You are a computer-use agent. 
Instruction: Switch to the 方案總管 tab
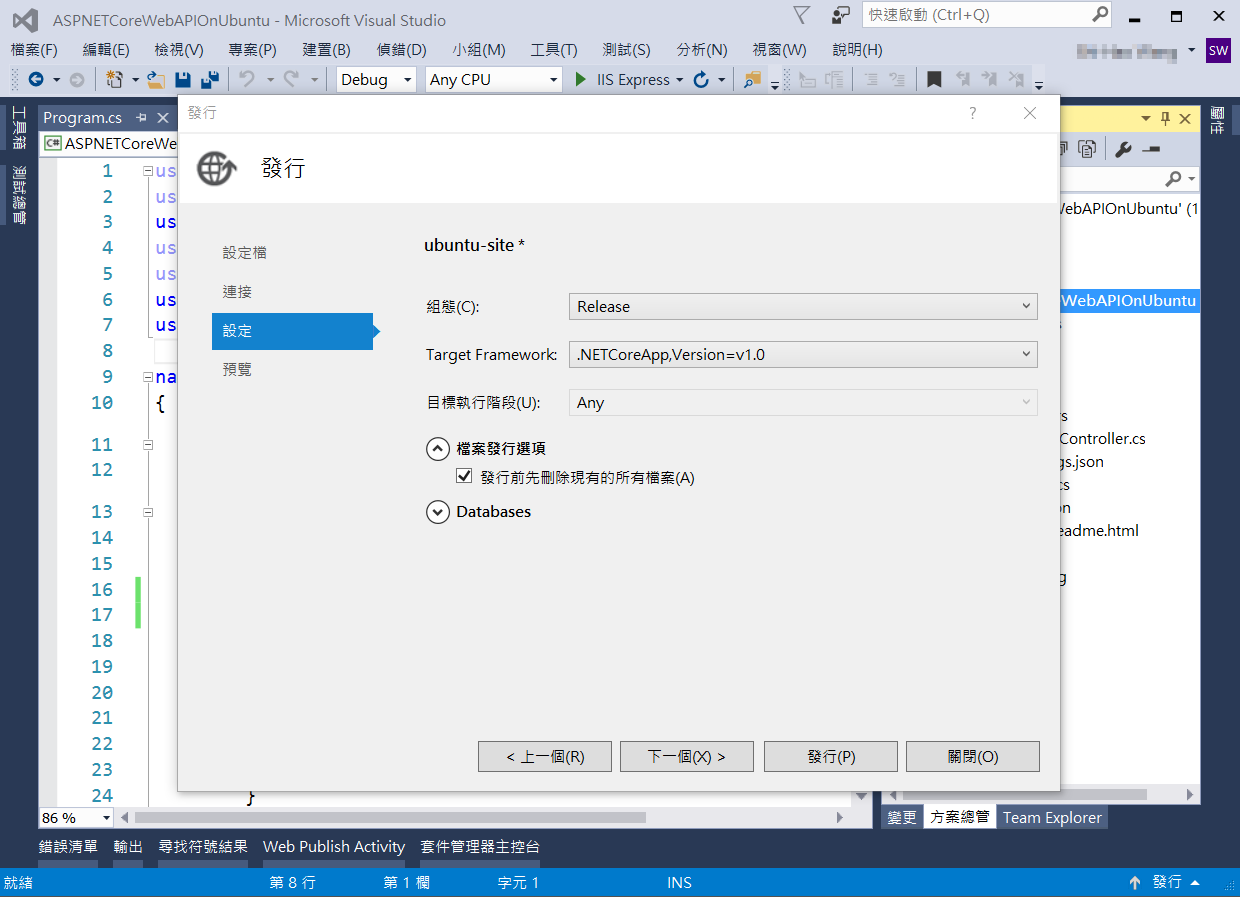click(x=959, y=817)
